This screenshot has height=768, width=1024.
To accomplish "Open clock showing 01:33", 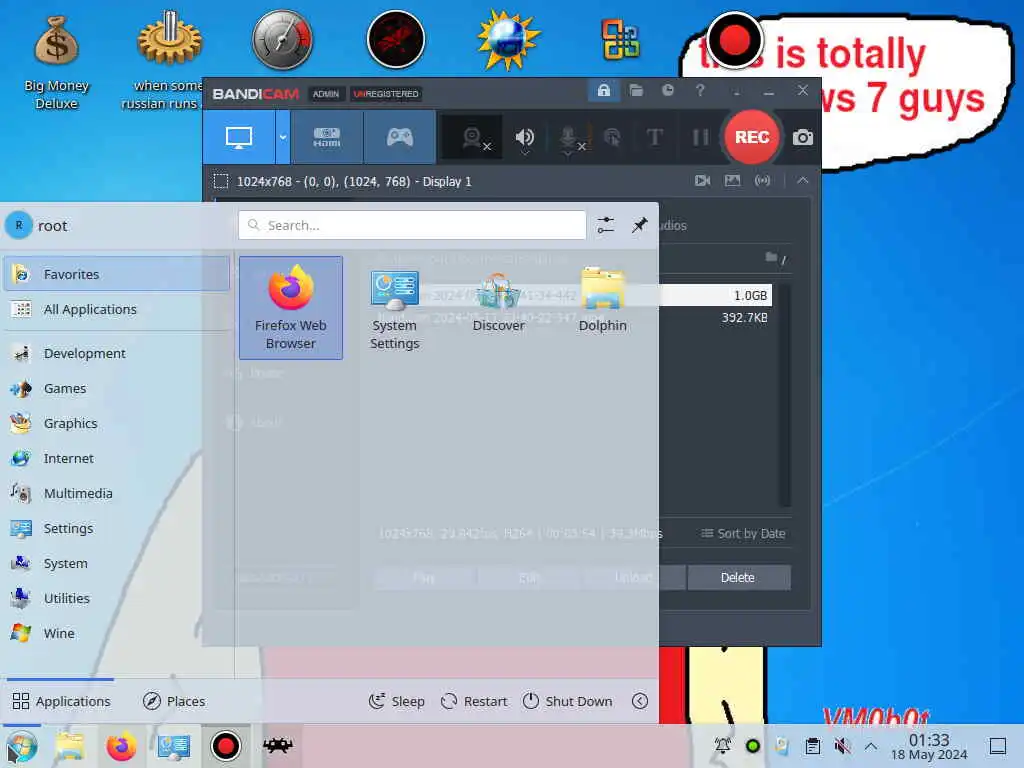I will [929, 746].
